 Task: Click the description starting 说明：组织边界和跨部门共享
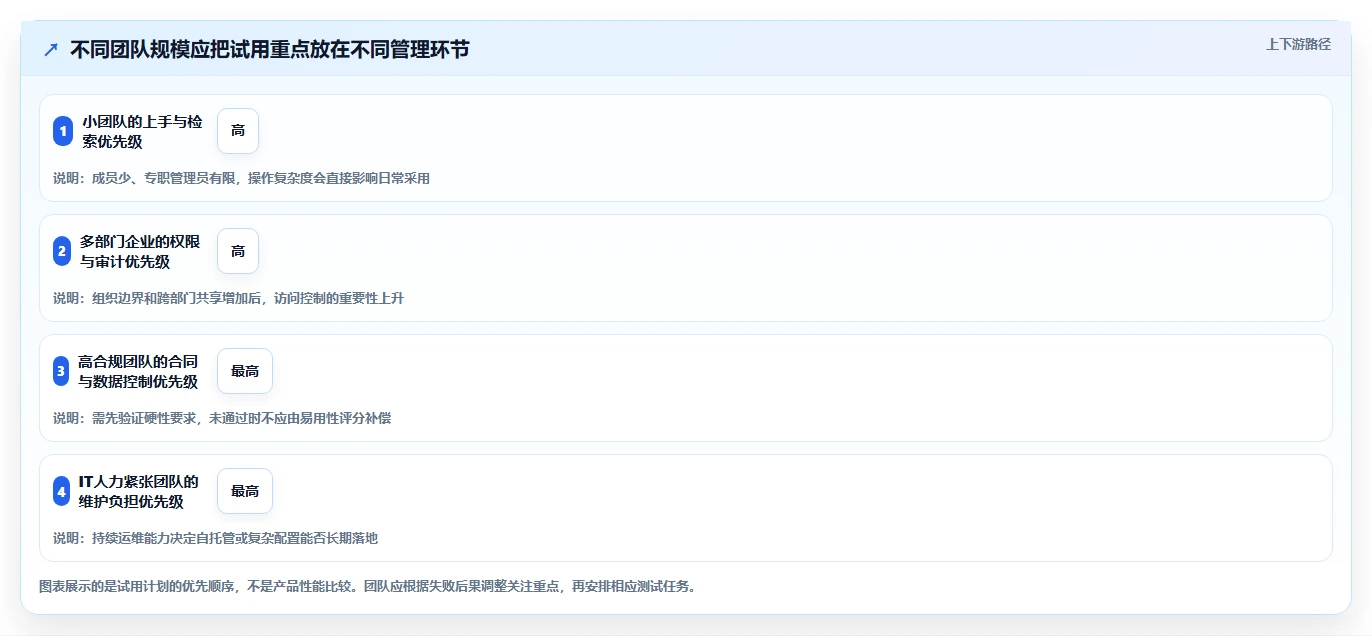[228, 298]
